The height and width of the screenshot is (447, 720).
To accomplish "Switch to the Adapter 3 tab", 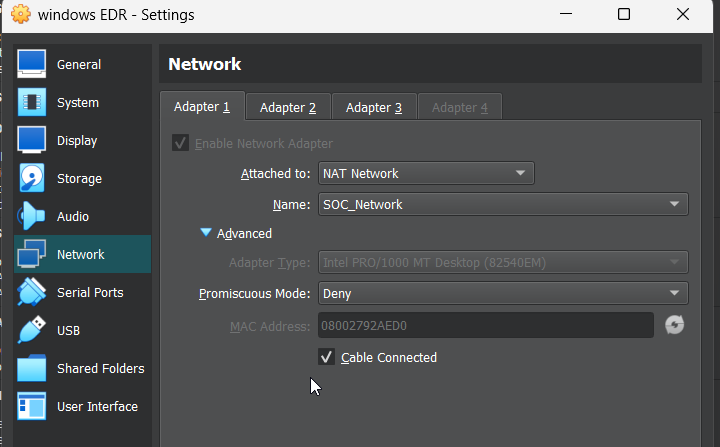I will click(x=374, y=108).
